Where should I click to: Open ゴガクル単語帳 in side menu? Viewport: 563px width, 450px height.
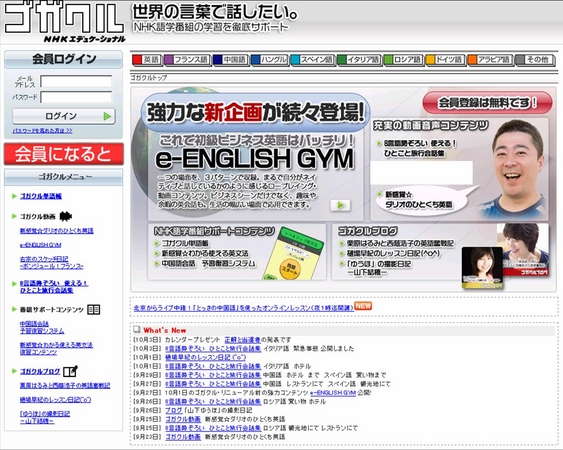click(x=41, y=196)
